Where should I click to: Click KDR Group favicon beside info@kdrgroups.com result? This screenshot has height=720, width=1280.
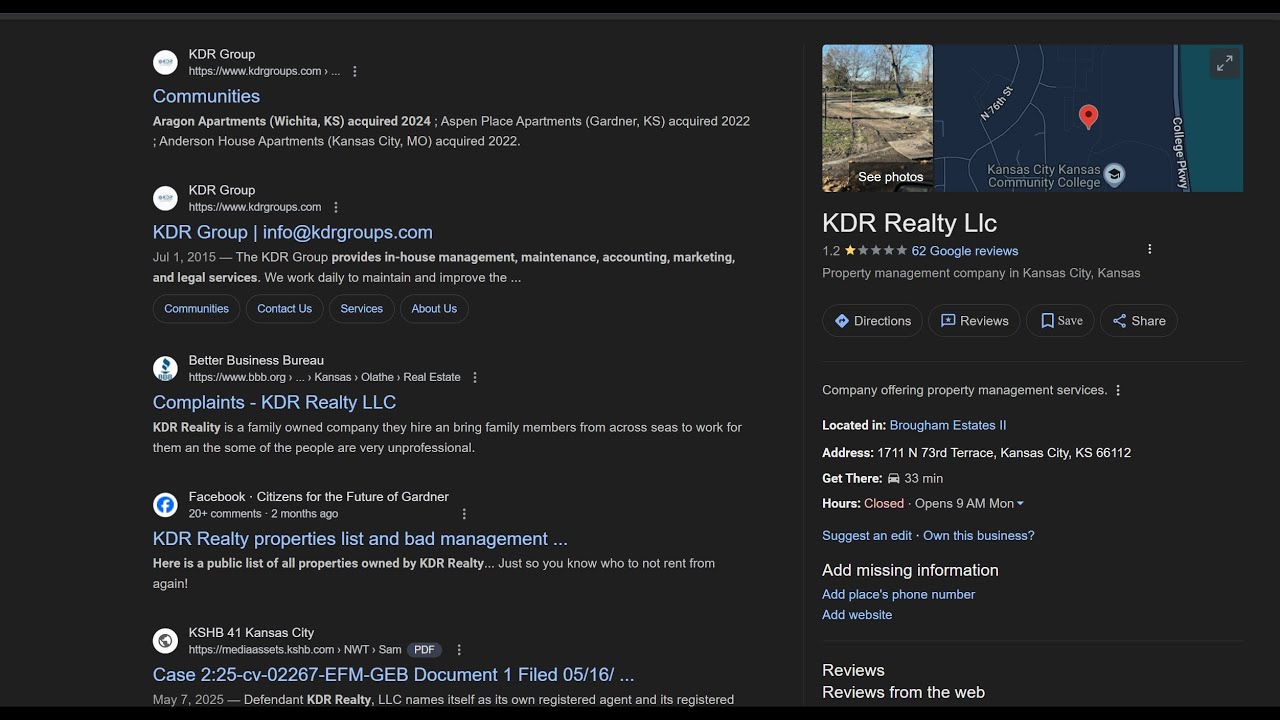point(165,198)
